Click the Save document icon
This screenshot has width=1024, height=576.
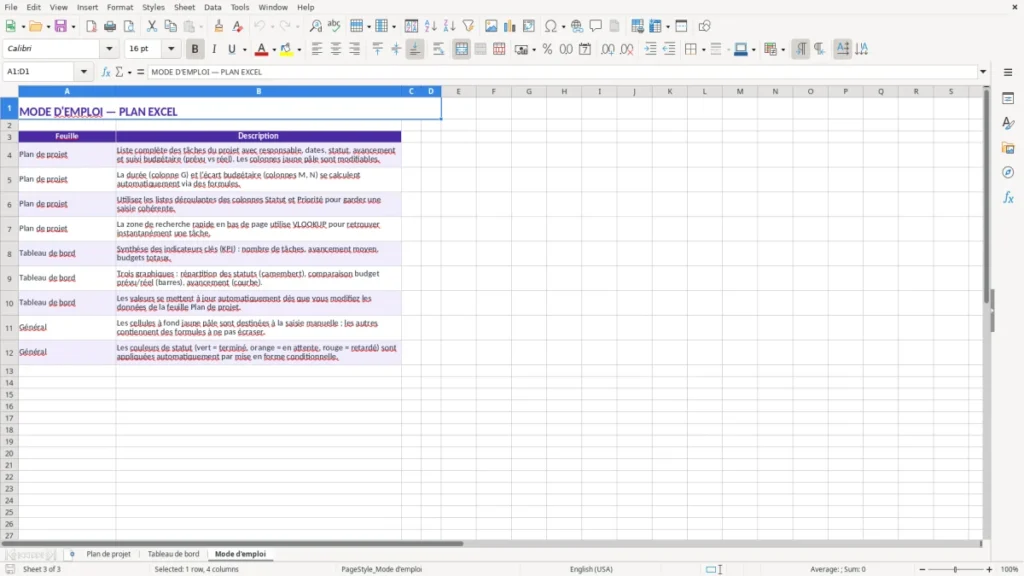tap(61, 26)
